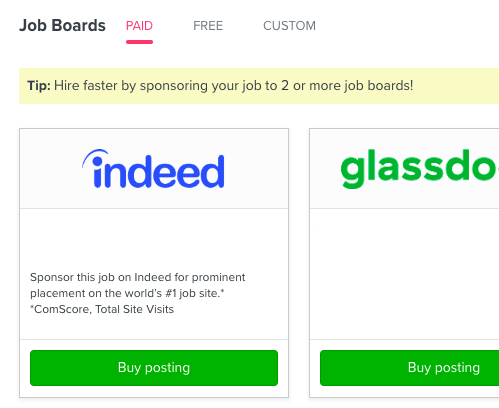Viewport: 499px width, 408px height.
Task: Click the pink underline beneath PAID
Action: 139,42
